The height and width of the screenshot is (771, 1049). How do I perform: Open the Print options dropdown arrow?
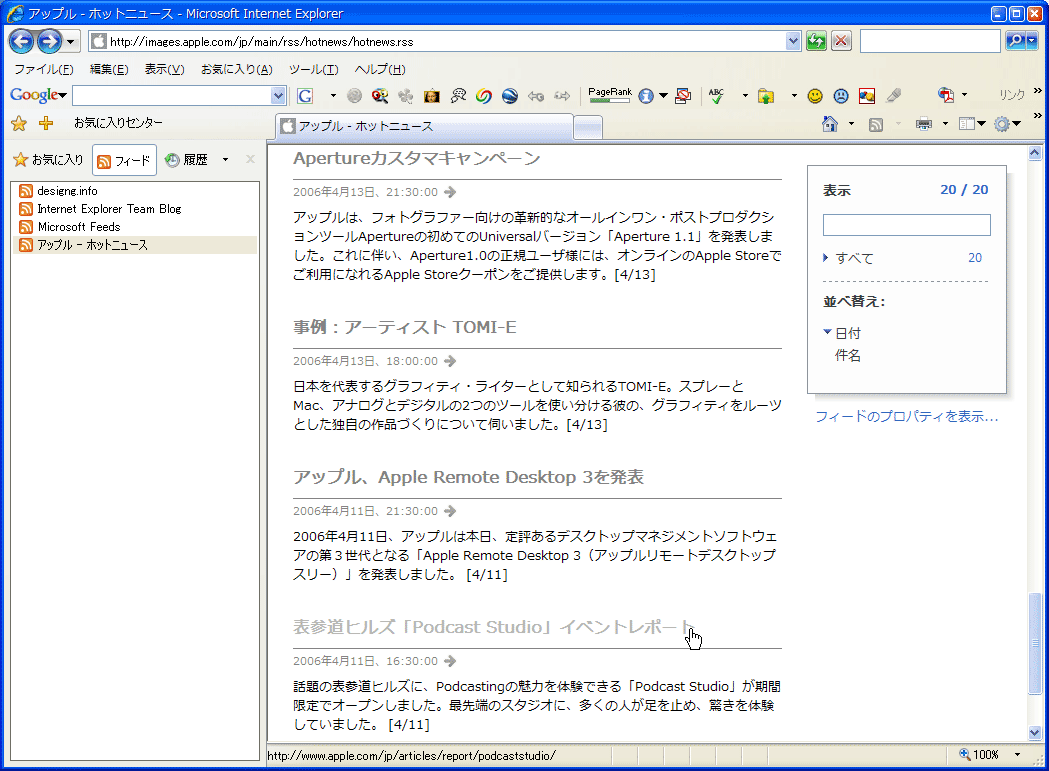coord(945,124)
